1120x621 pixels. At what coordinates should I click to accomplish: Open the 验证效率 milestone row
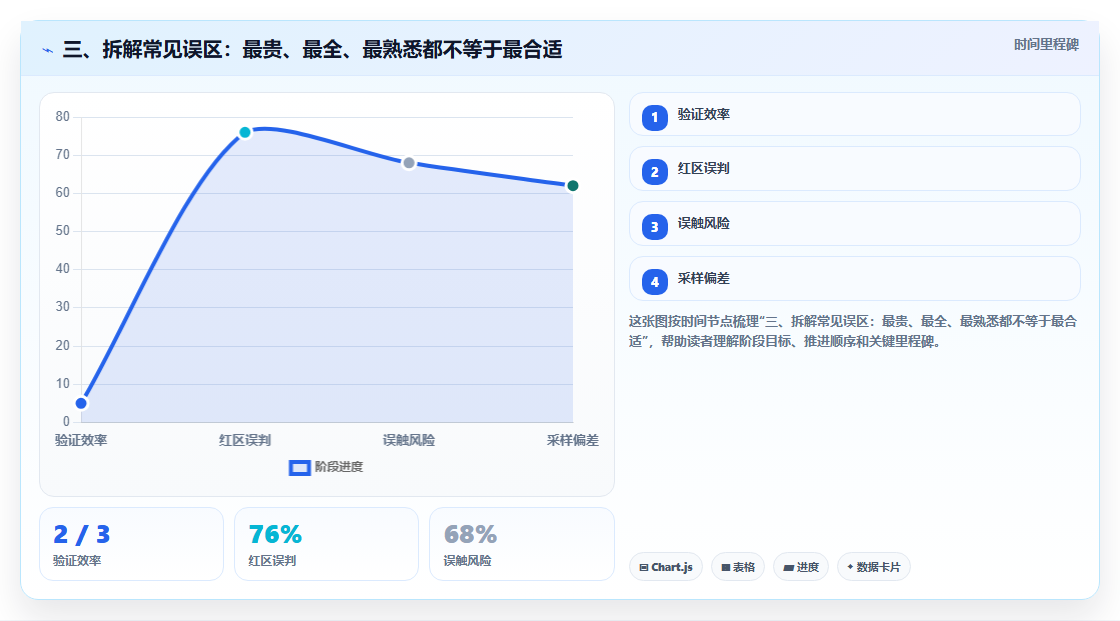pos(854,114)
